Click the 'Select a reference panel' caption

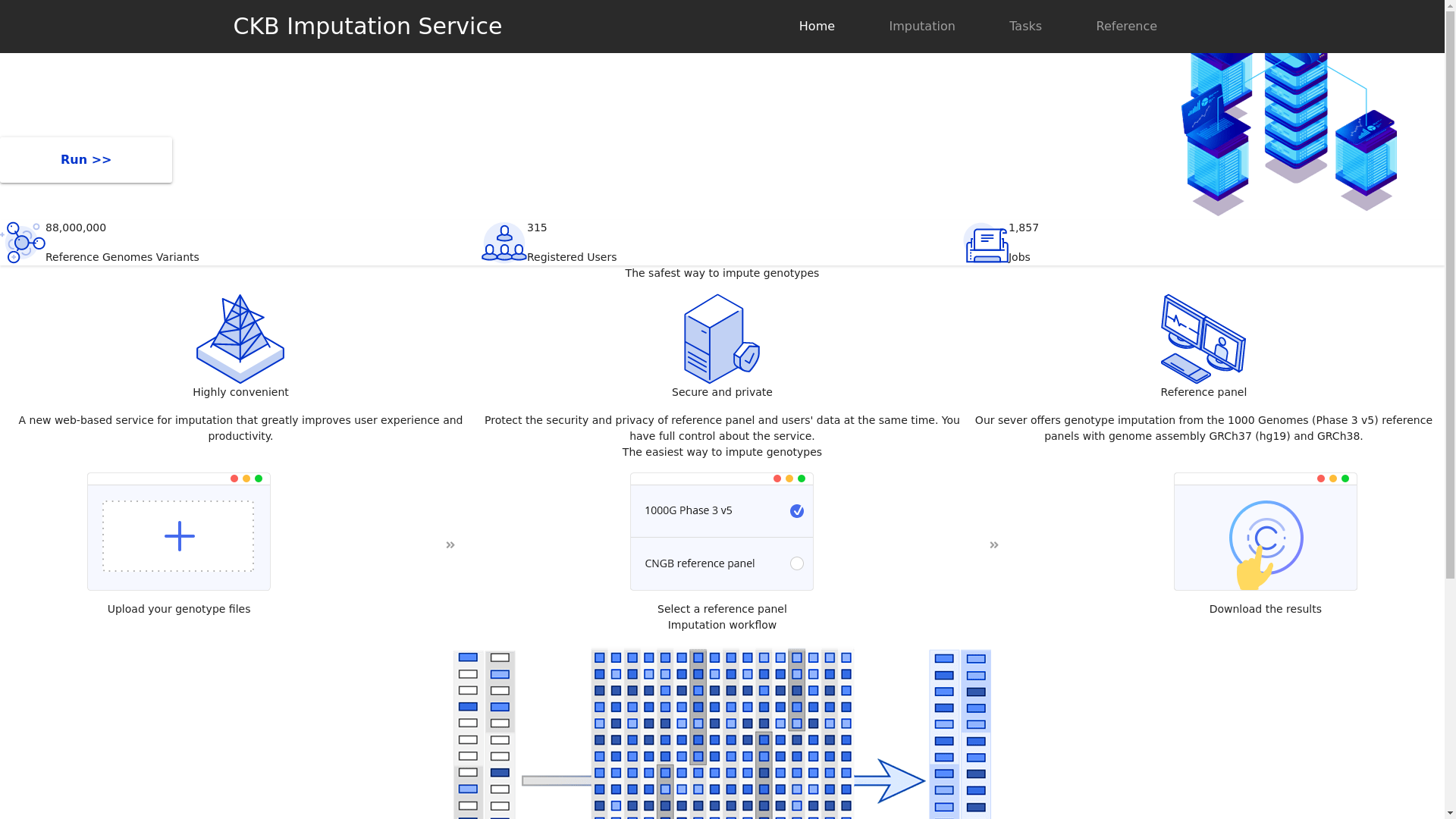(x=722, y=609)
